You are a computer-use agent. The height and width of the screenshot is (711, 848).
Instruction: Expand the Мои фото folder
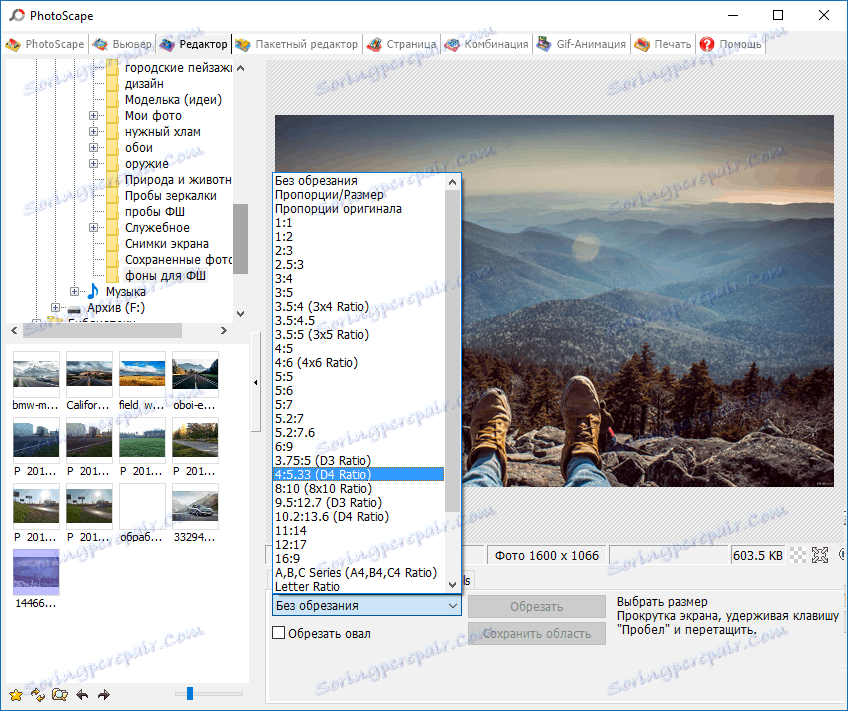pyautogui.click(x=94, y=115)
